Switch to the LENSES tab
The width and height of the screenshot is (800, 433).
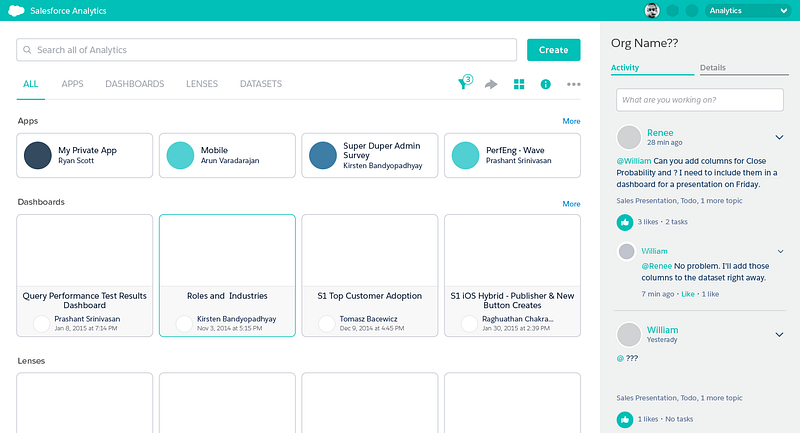point(202,84)
